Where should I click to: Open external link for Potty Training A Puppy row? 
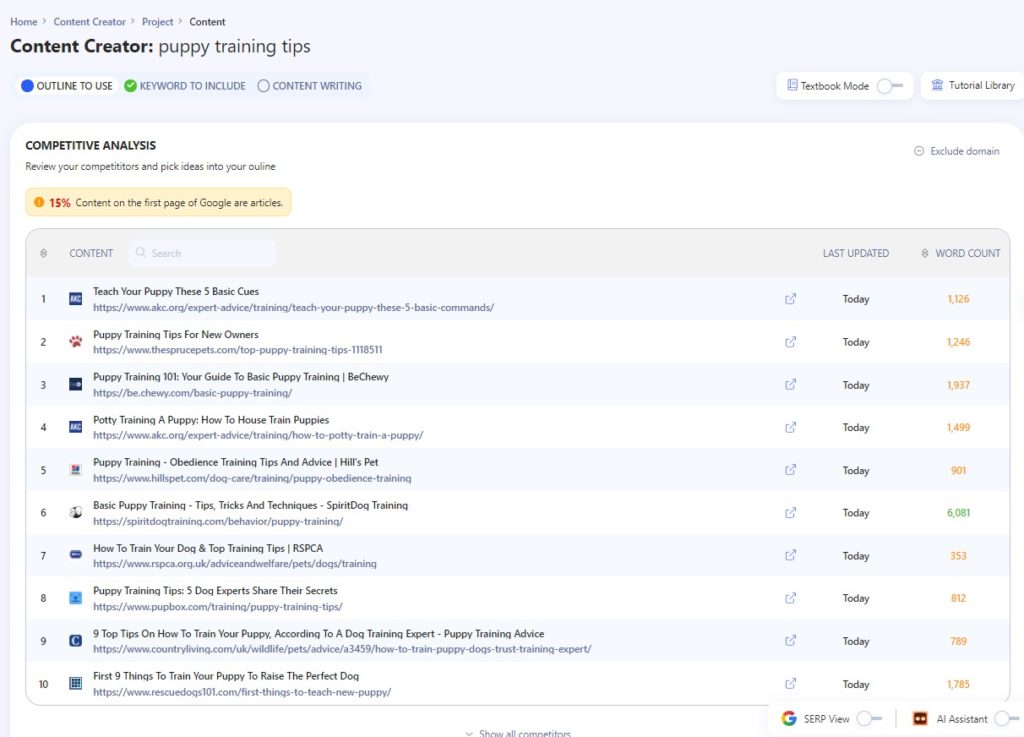(x=790, y=428)
